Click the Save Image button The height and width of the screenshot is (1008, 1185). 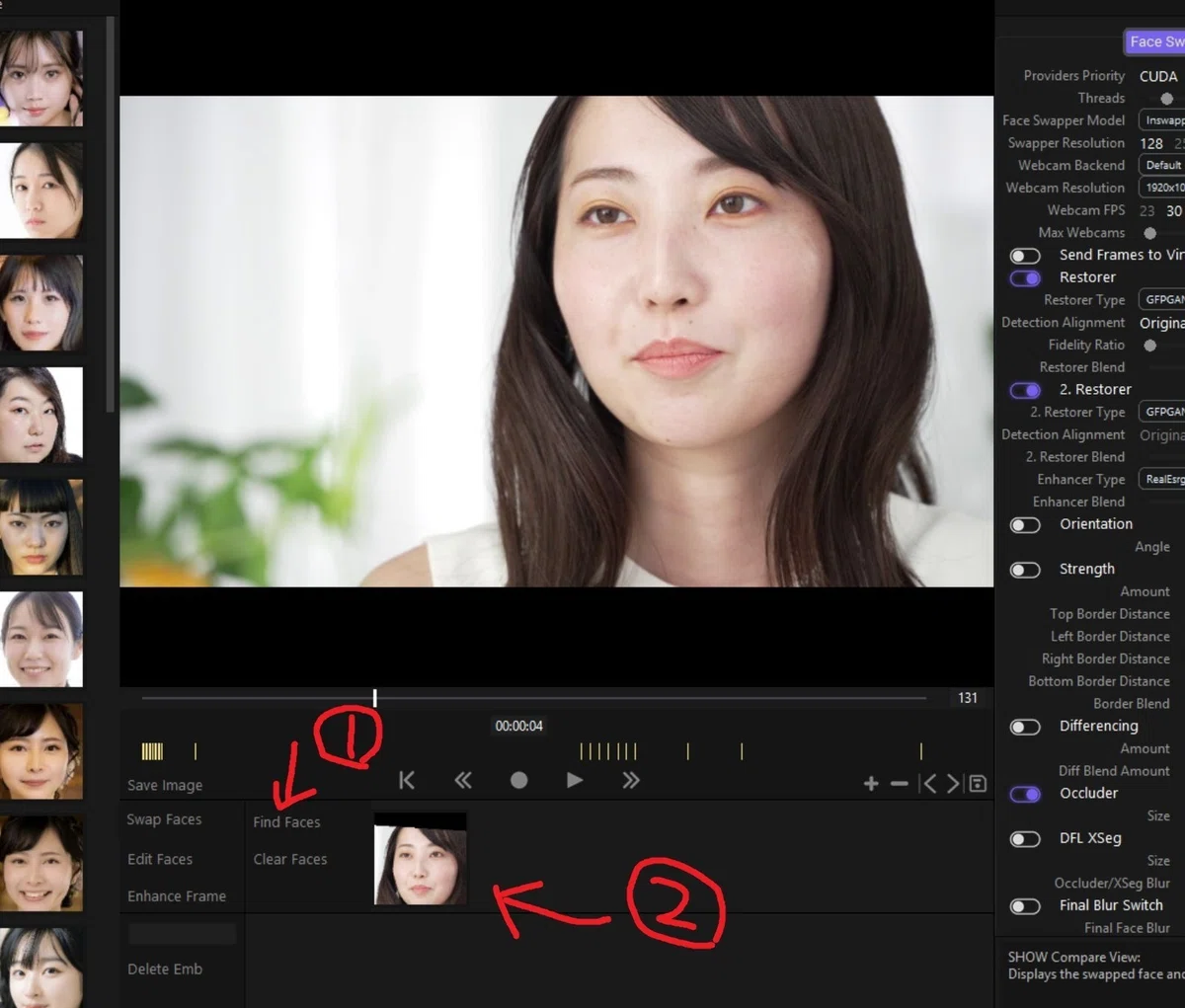[165, 785]
